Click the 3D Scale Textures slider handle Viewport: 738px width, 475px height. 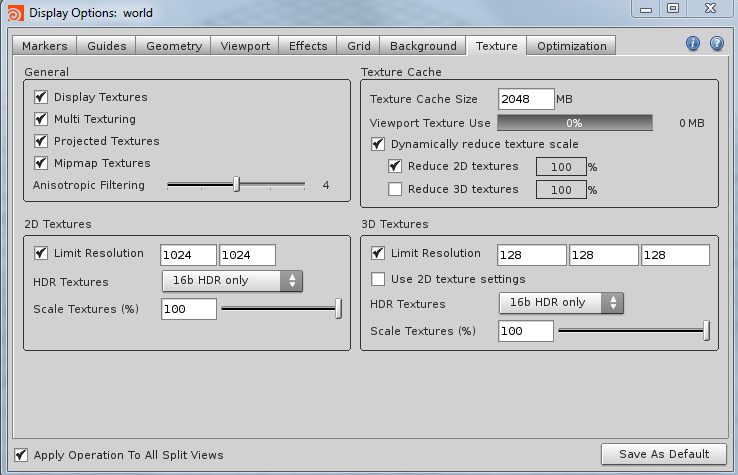click(706, 331)
